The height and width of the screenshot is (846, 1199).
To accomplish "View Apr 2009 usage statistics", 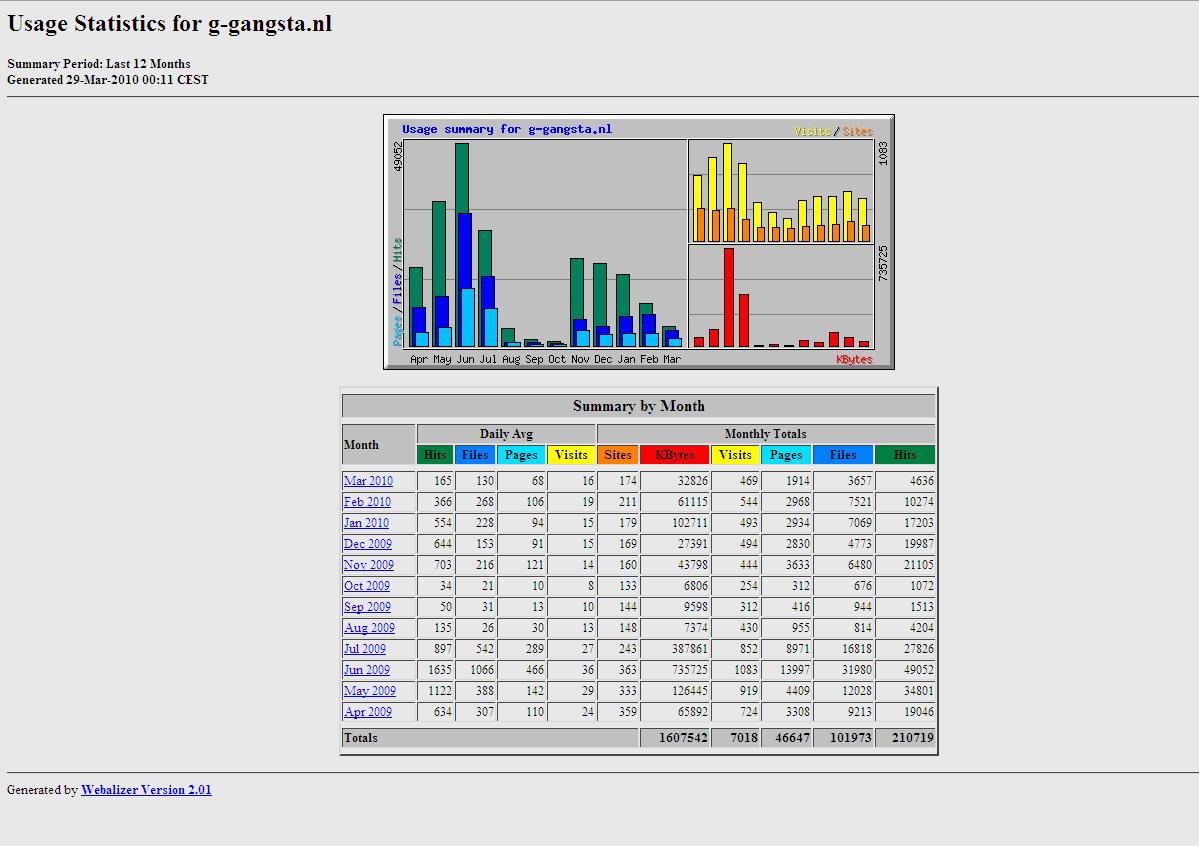I will point(368,712).
